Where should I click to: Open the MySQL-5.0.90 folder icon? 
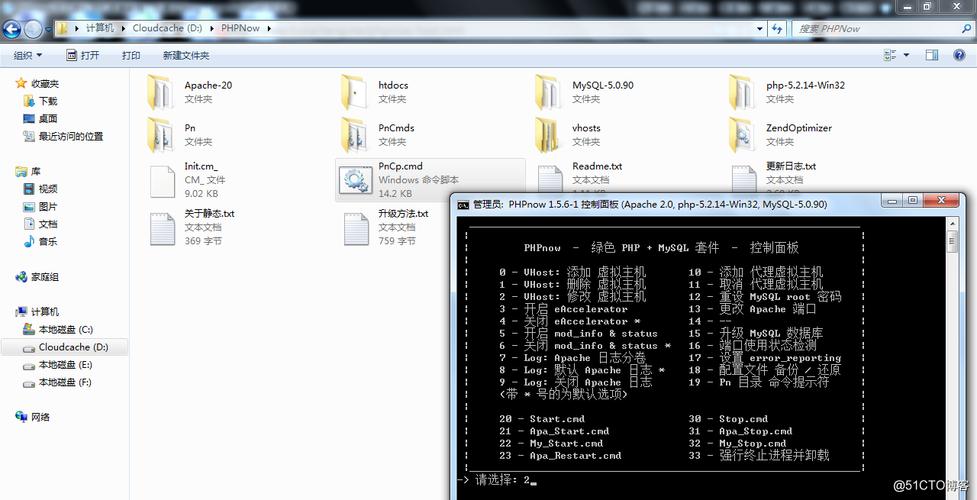tap(548, 92)
